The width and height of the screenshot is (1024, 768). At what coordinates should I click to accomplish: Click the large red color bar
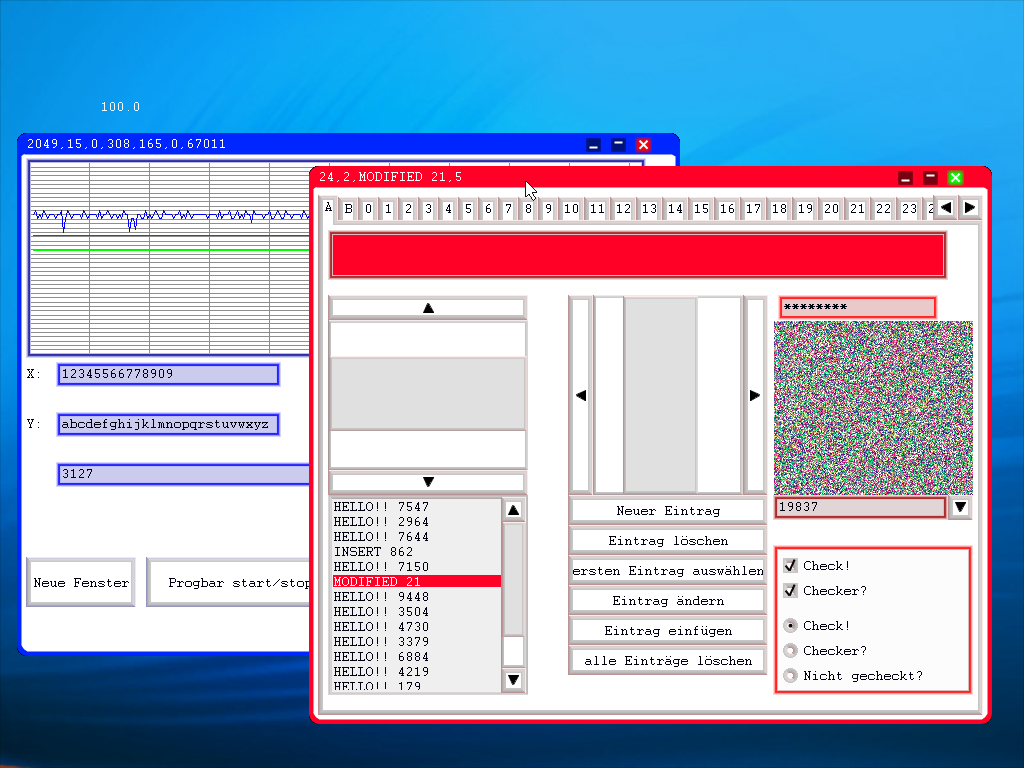(638, 255)
